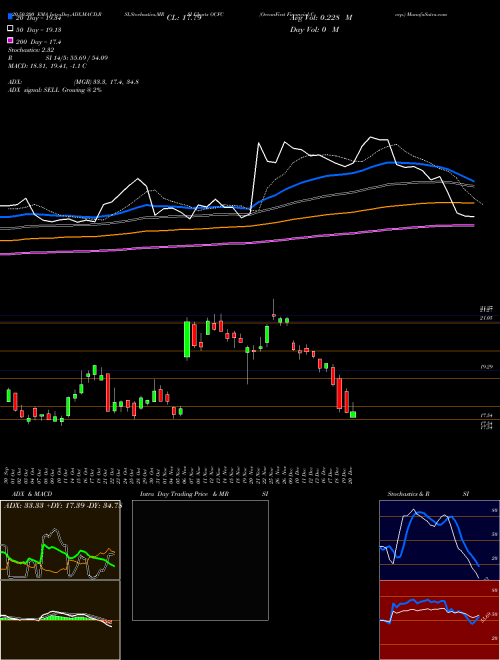Screen dimensions: 500x660
Task: Click the 'MACD: 18.31, 19.41, -1.1 C' line
Action: 47,66
